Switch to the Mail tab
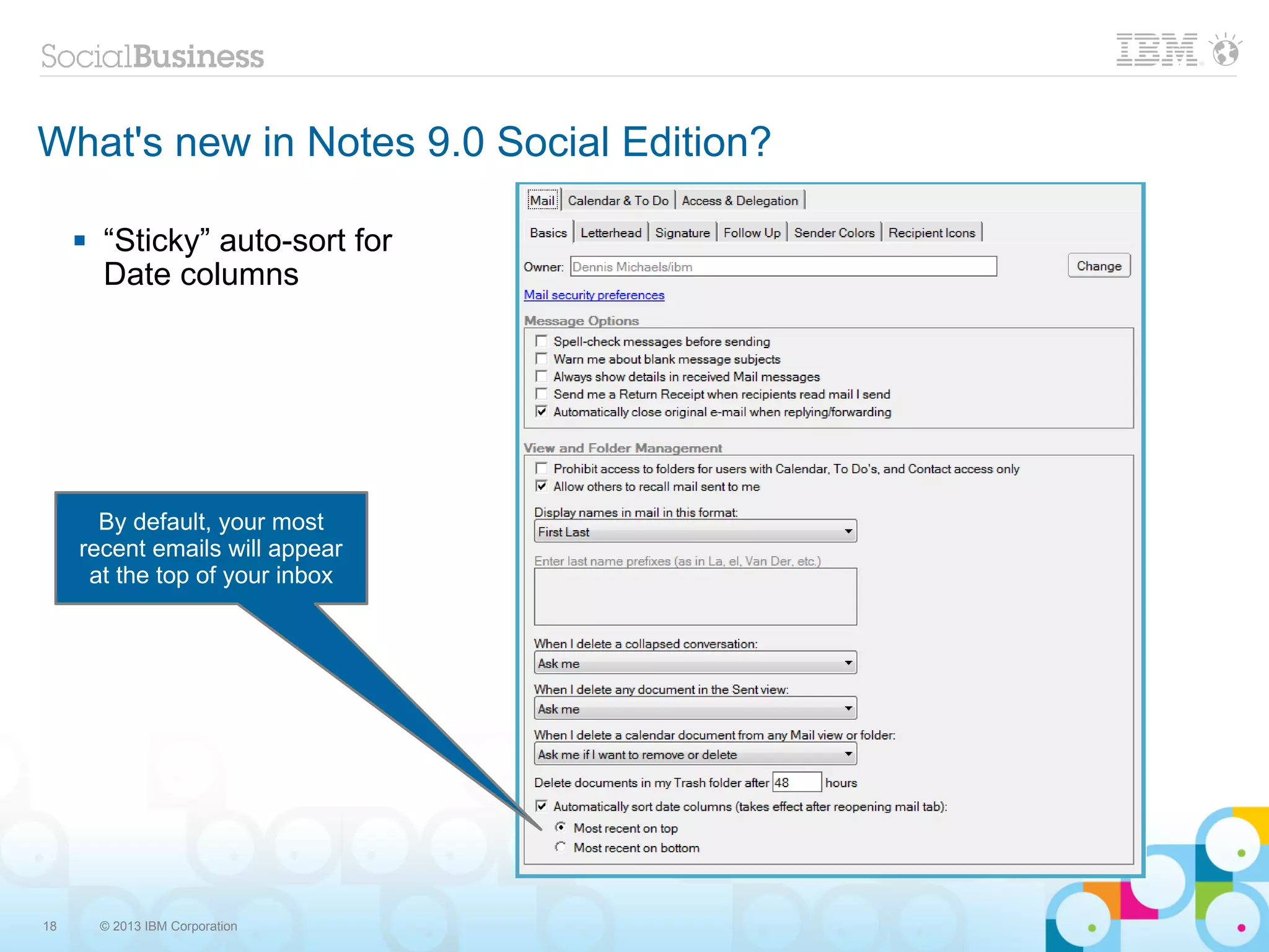This screenshot has height=952, width=1269. [x=542, y=201]
